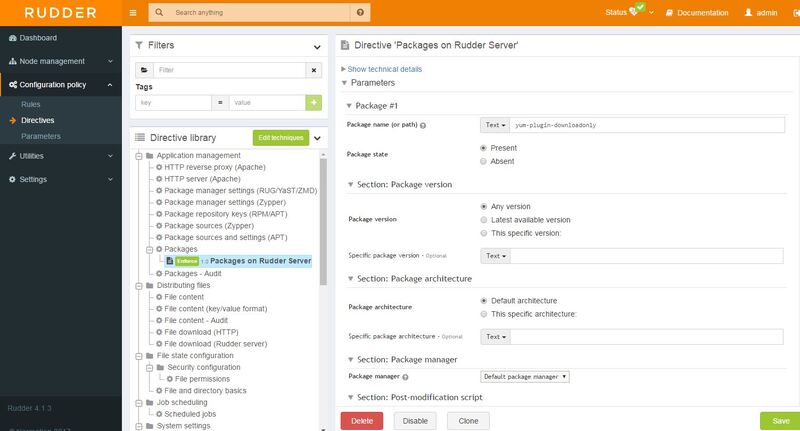Viewport: 800px width, 431px height.
Task: Collapse the Application management tree node
Action: (x=138, y=156)
